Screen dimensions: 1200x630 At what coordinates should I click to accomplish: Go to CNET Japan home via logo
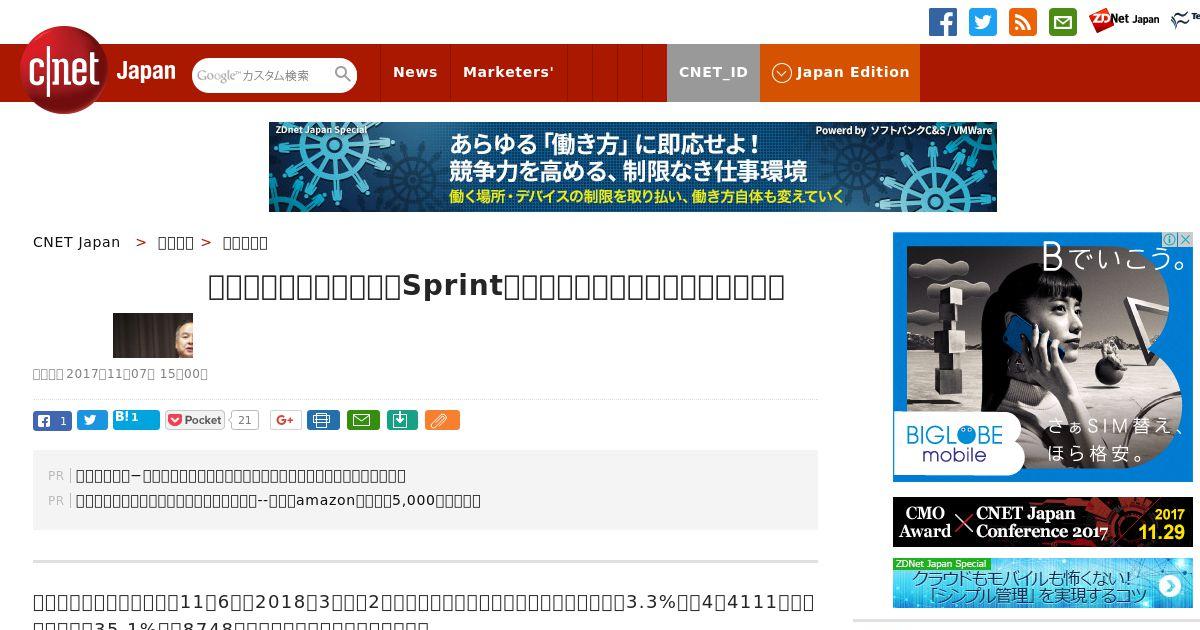pos(98,70)
